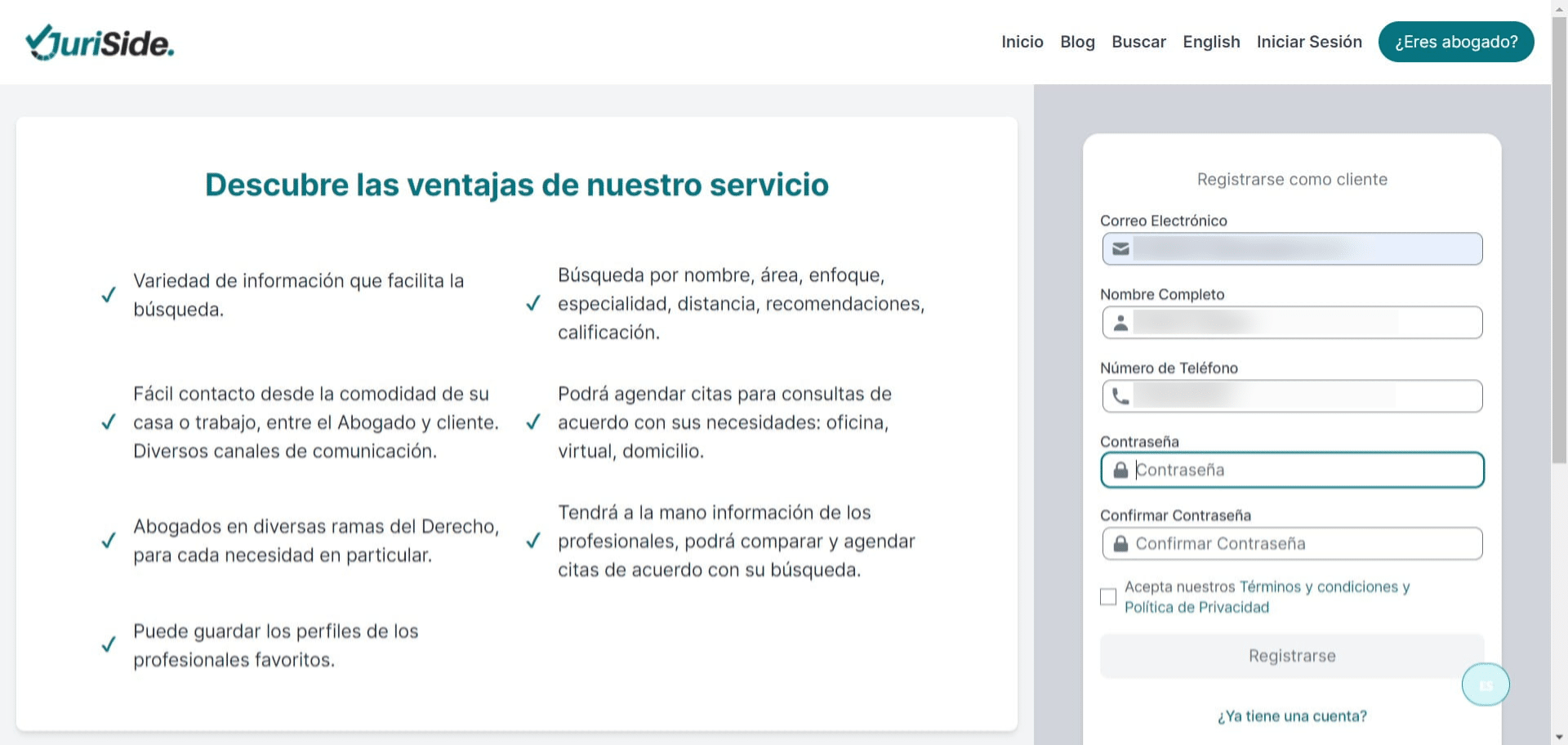Click the phone icon in Número de Teléfono field
The height and width of the screenshot is (745, 1568).
pyautogui.click(x=1120, y=395)
